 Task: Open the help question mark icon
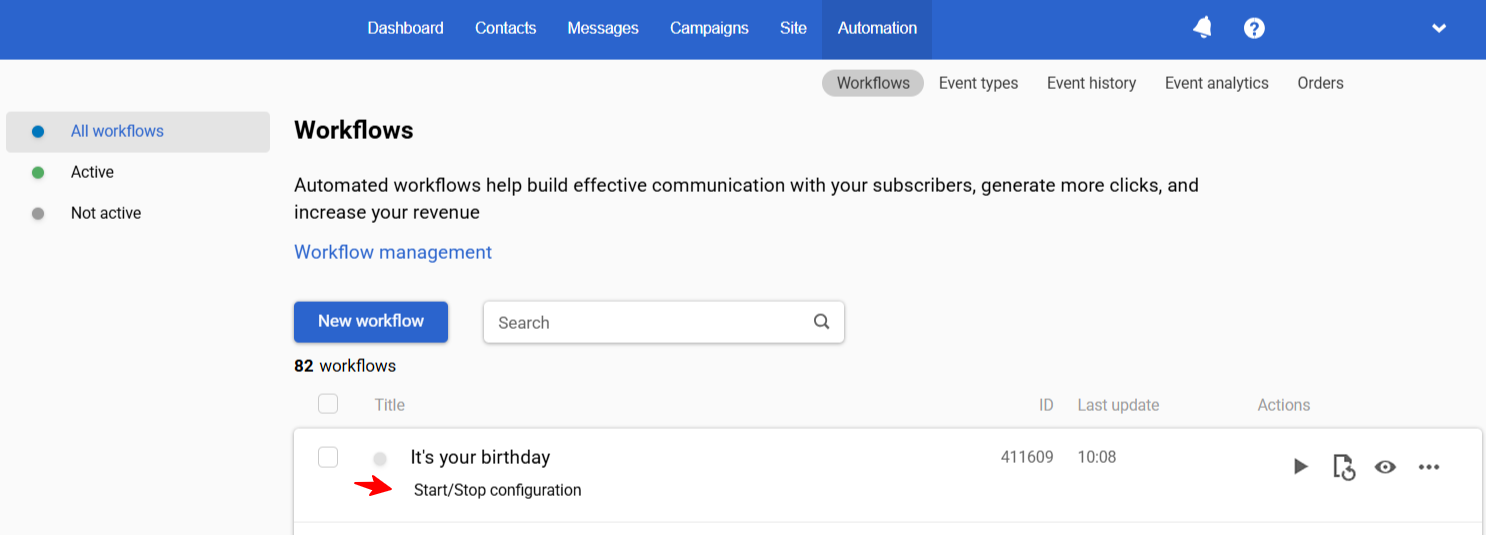tap(1254, 28)
